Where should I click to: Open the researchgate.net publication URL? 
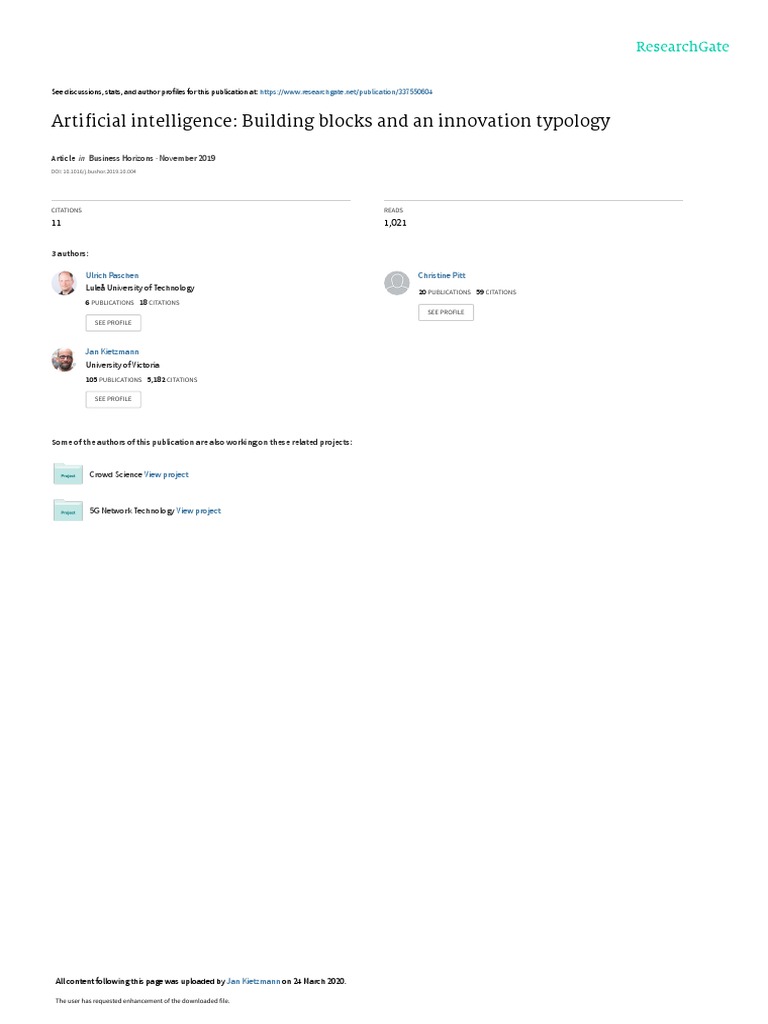coord(346,92)
